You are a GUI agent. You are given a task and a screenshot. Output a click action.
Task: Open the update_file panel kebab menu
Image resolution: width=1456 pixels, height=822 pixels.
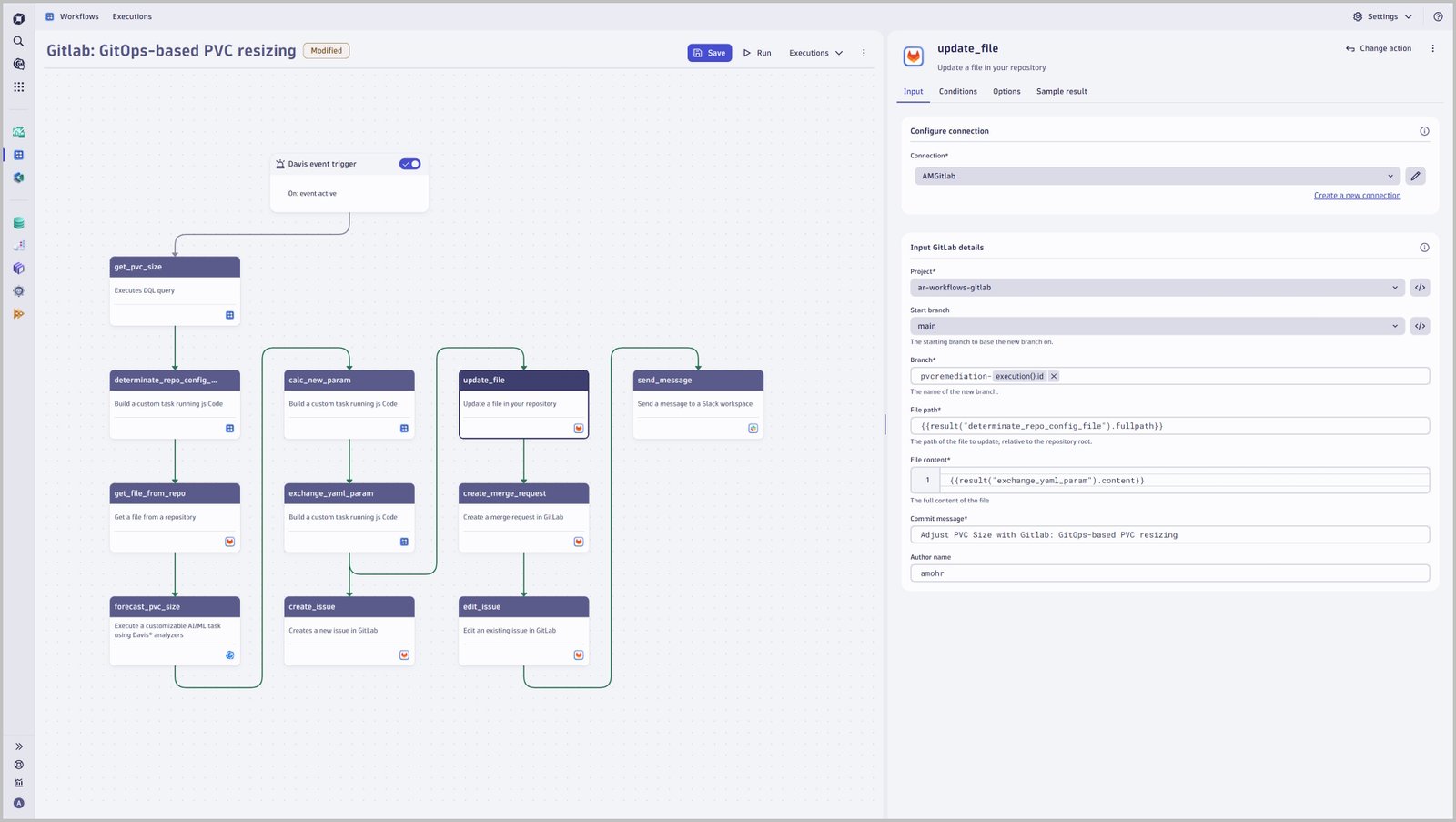click(x=1432, y=48)
